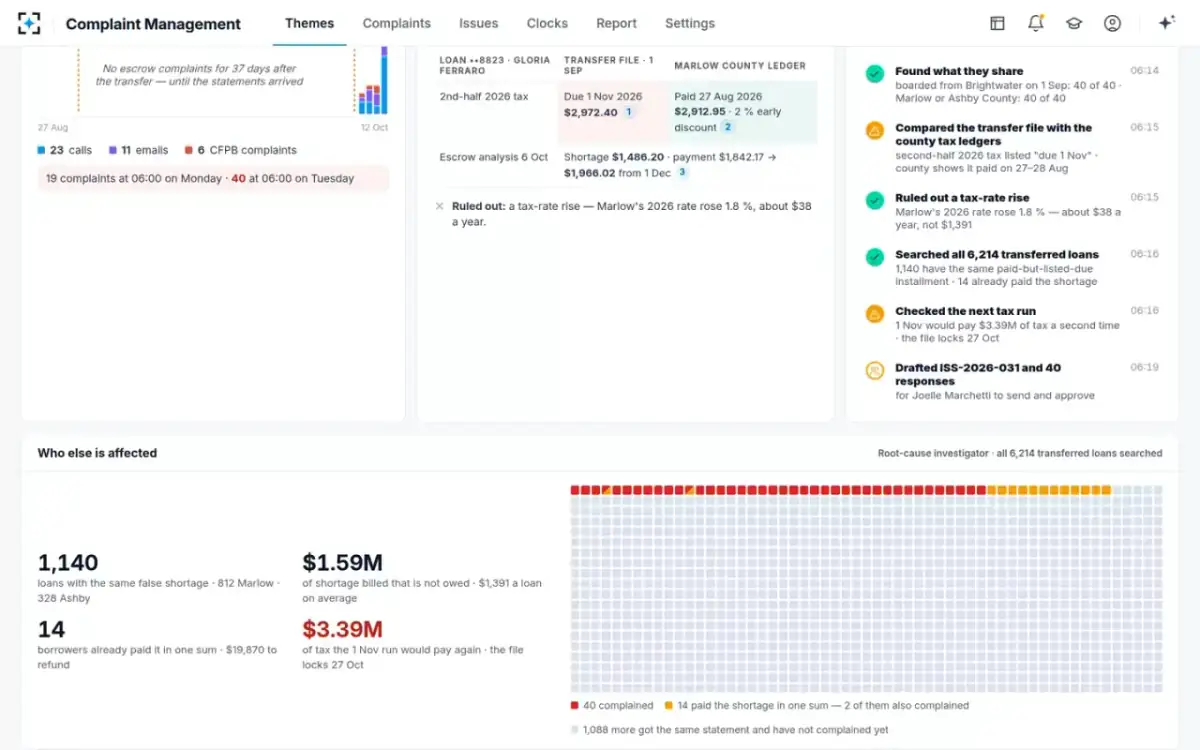The image size is (1200, 750).
Task: Click the blue calls legend swatch
Action: click(x=41, y=150)
